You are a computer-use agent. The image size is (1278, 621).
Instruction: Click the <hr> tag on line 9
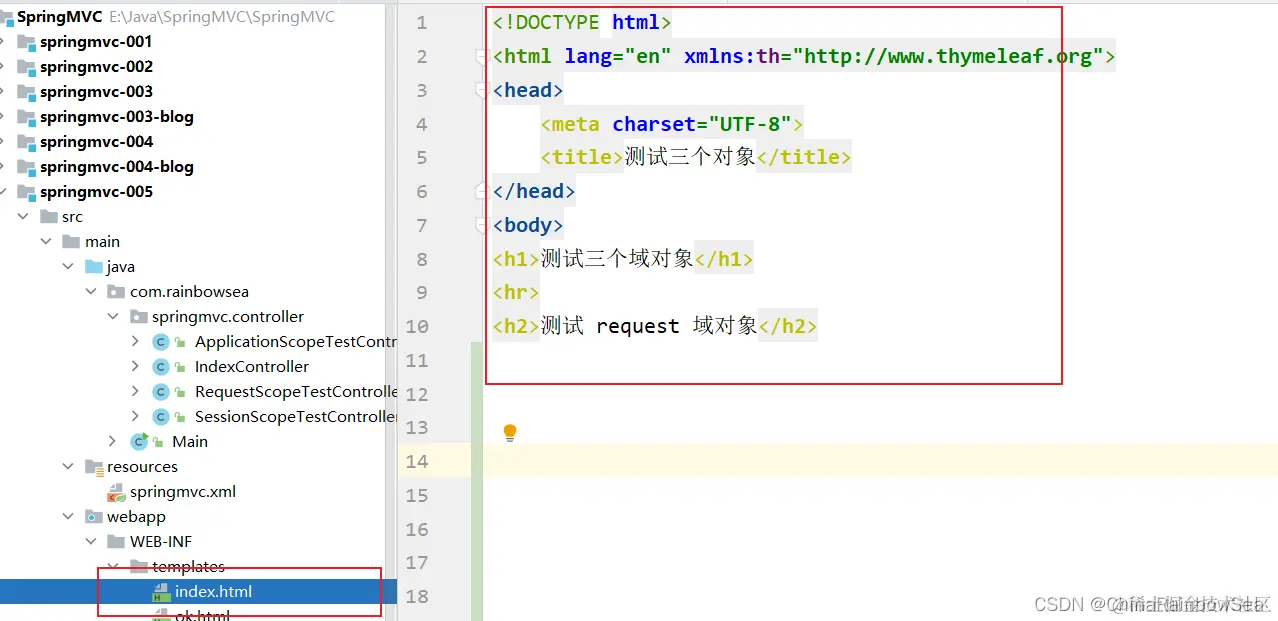516,293
